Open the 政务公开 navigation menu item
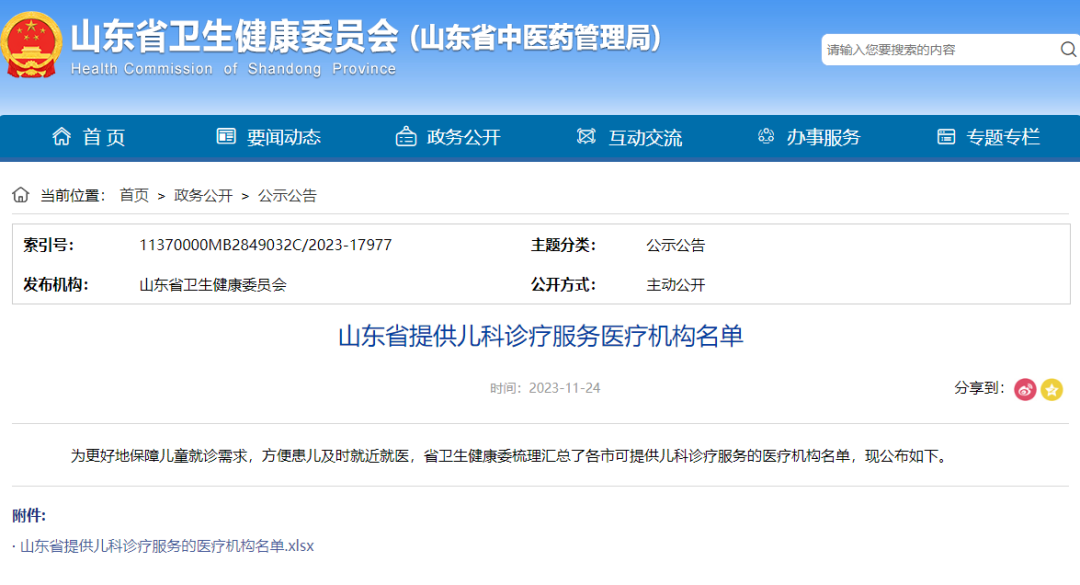 pos(464,137)
